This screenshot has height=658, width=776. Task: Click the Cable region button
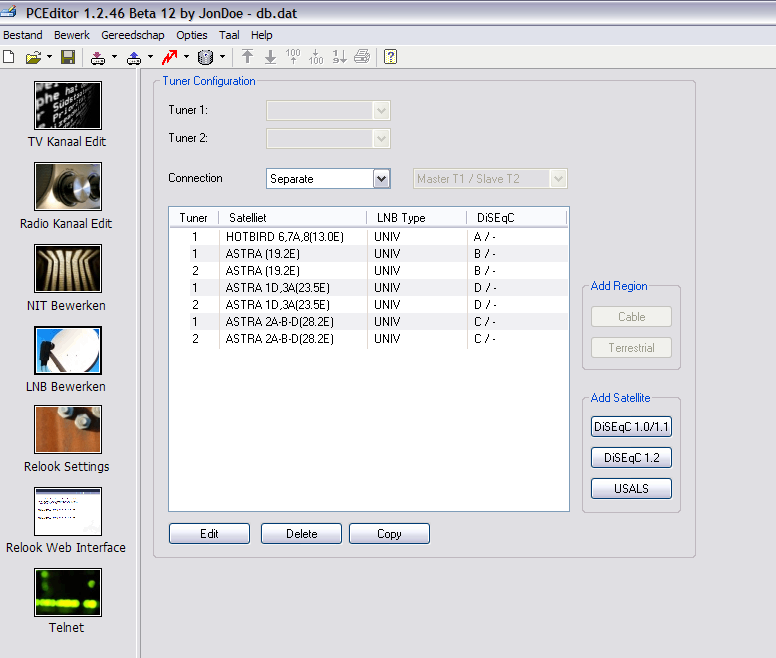pyautogui.click(x=631, y=317)
